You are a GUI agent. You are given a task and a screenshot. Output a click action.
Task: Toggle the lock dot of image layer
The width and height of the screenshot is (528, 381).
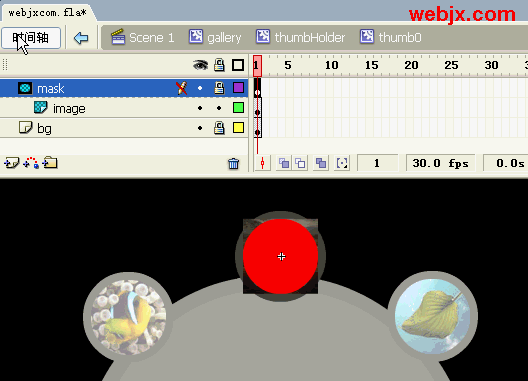tap(219, 108)
